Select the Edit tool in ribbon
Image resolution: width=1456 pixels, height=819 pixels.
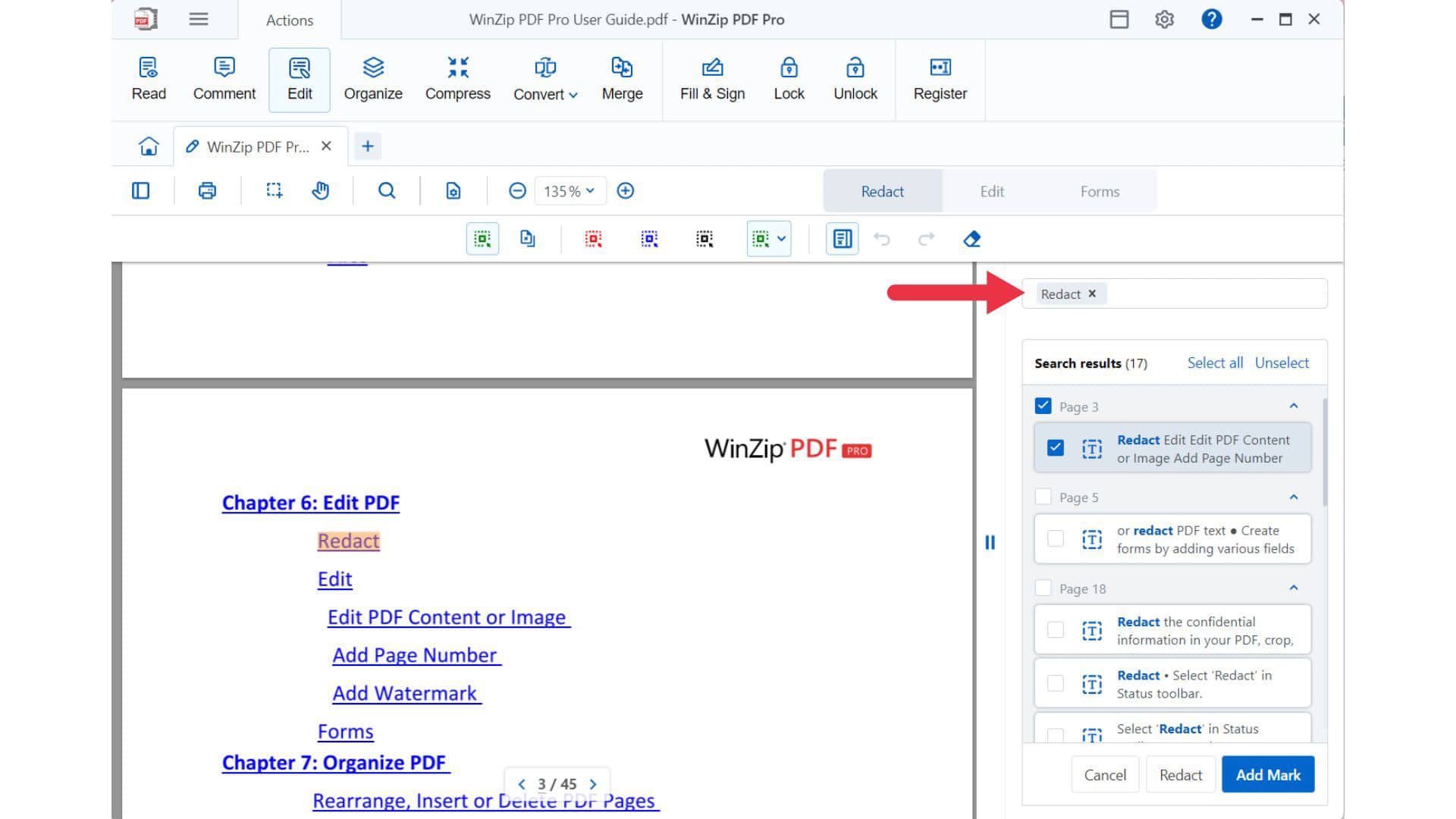tap(300, 79)
